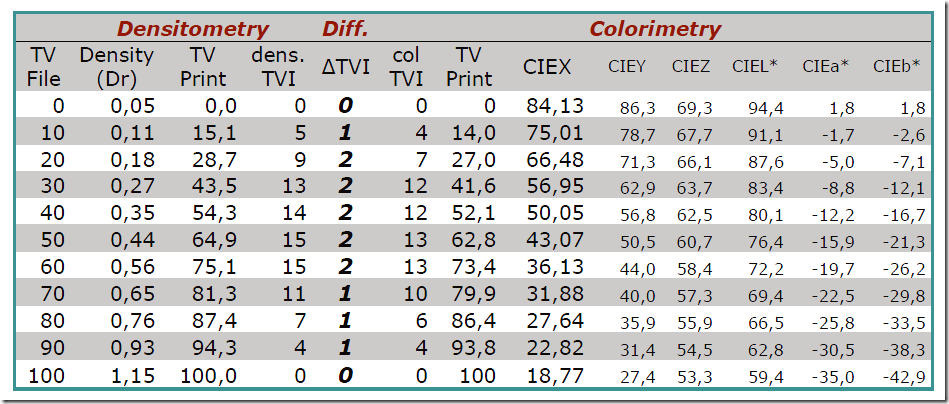Select density cell 1,15 in last row
This screenshot has width=949, height=404.
[132, 376]
